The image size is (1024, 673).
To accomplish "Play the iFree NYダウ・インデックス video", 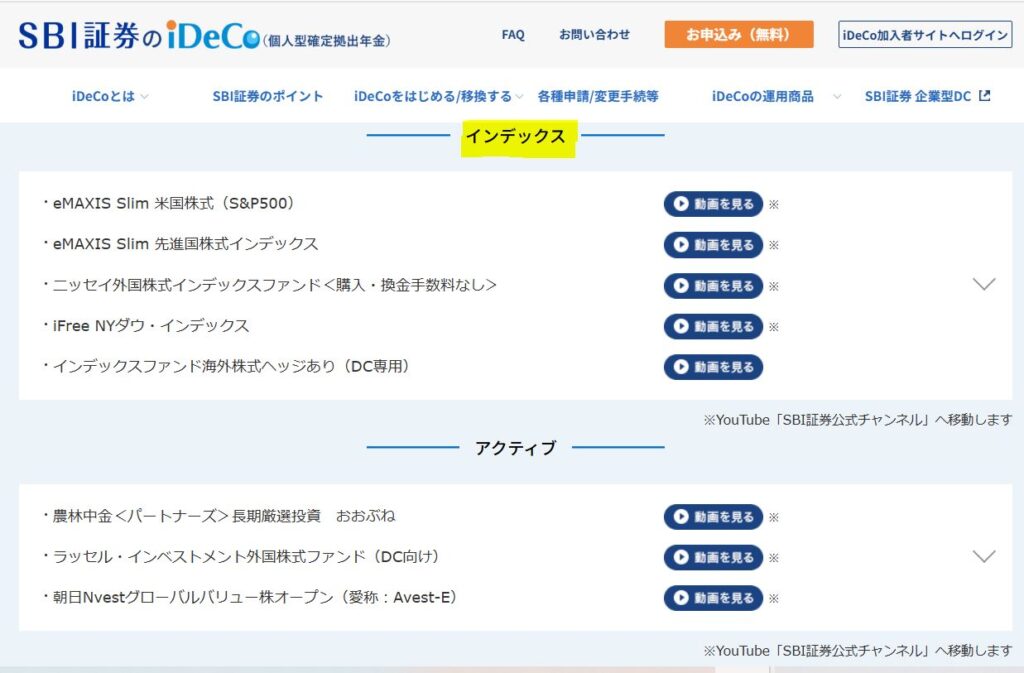I will pyautogui.click(x=713, y=326).
